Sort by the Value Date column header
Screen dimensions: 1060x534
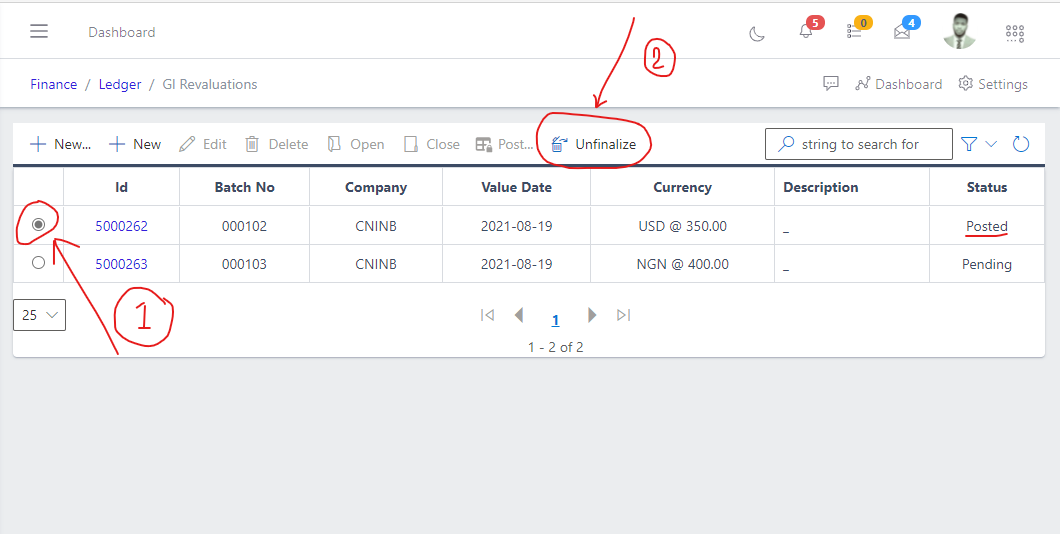click(x=516, y=187)
